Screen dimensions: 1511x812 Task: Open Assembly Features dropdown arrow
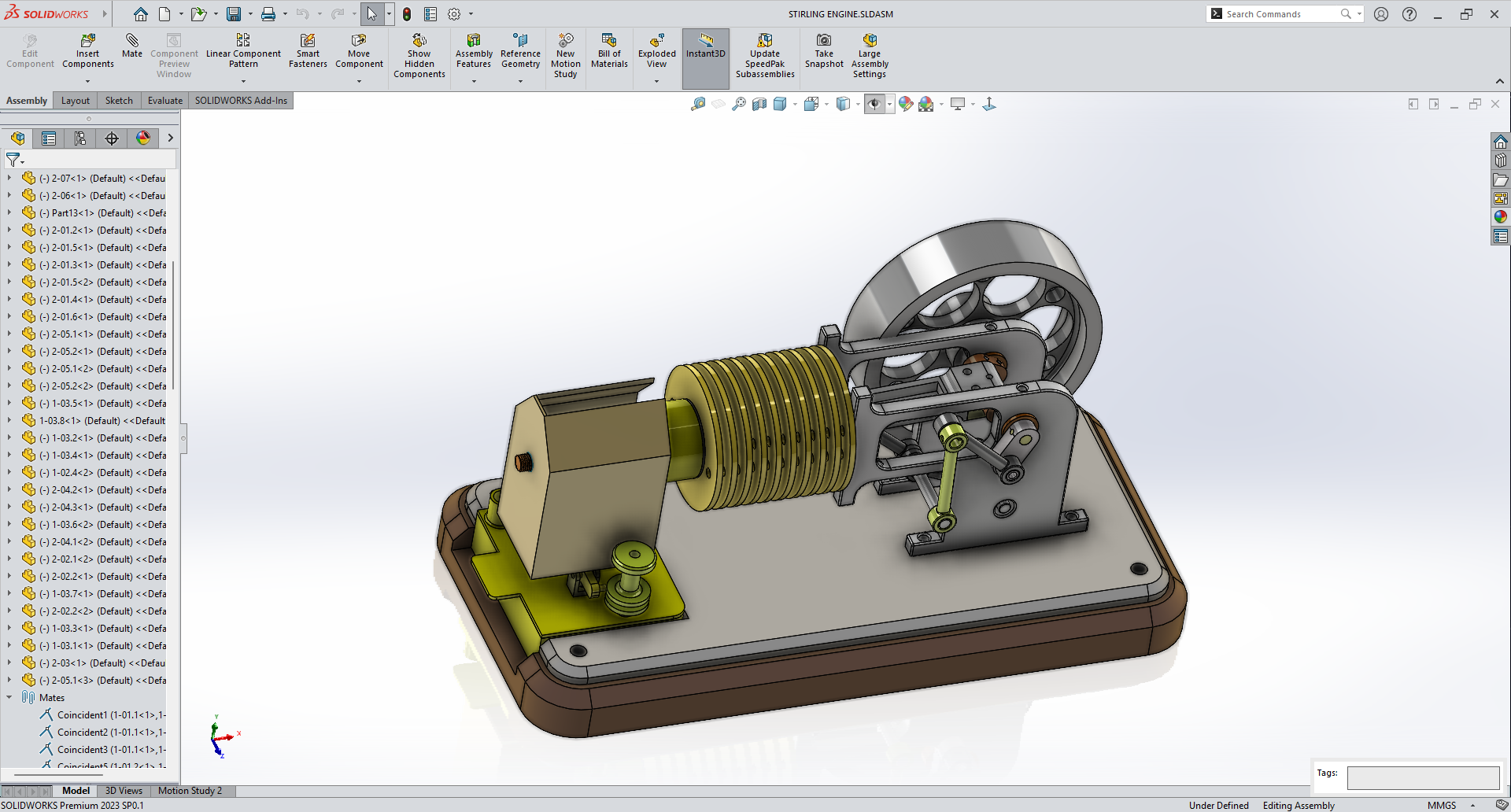tap(474, 81)
